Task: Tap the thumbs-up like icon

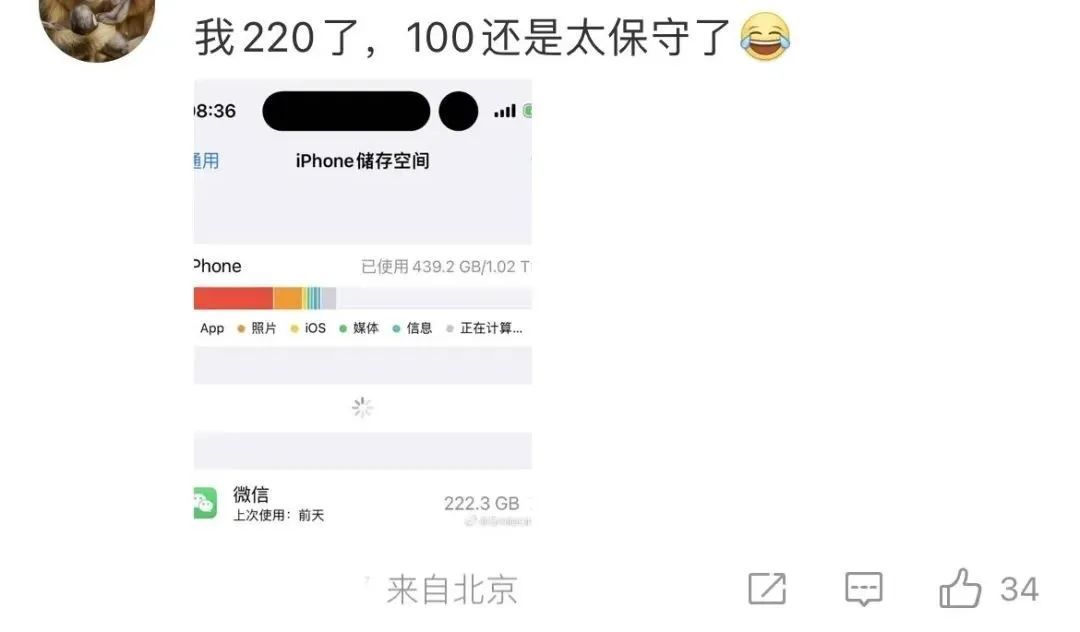Action: [x=959, y=588]
